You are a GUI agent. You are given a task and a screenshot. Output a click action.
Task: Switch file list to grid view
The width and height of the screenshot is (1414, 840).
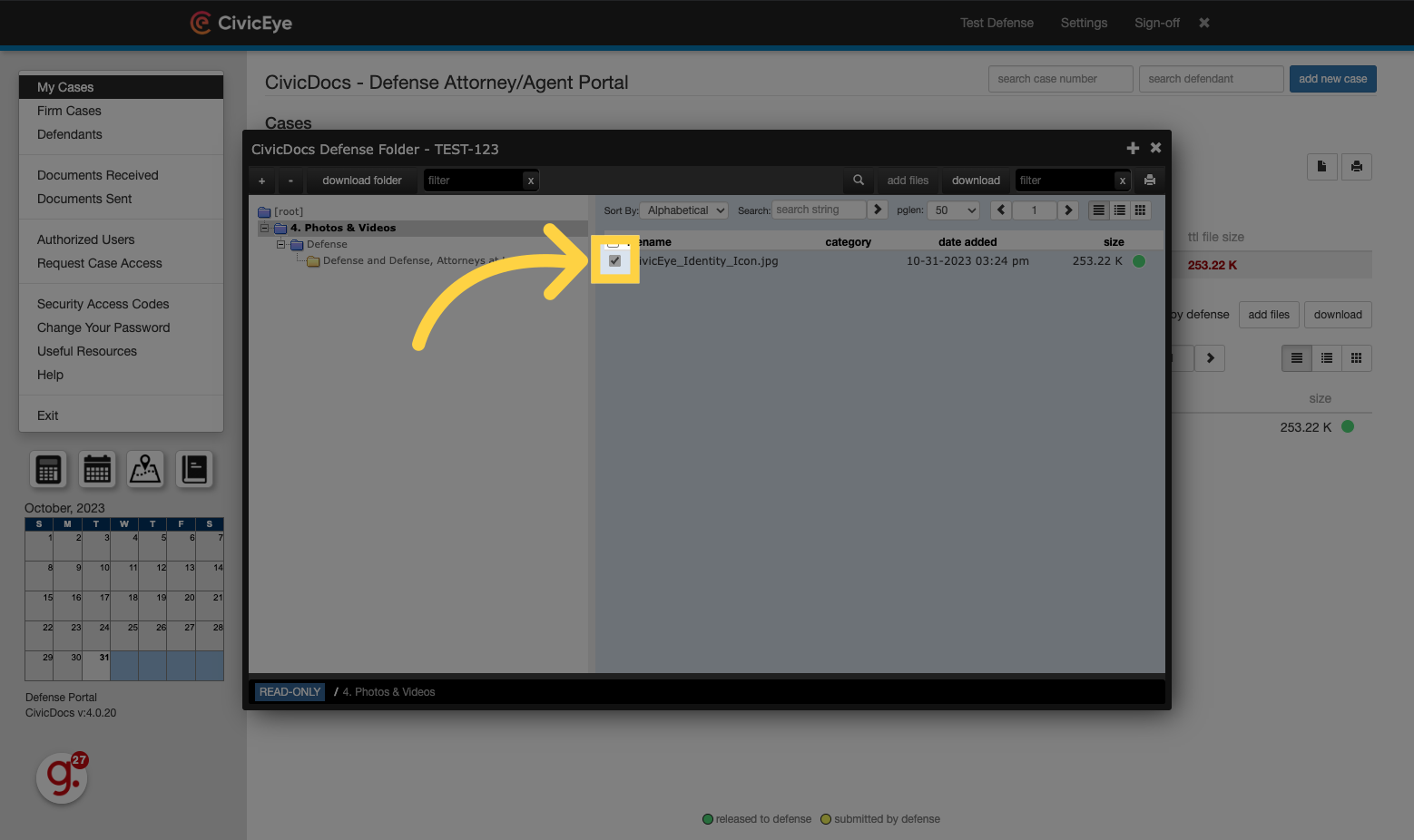click(1141, 210)
